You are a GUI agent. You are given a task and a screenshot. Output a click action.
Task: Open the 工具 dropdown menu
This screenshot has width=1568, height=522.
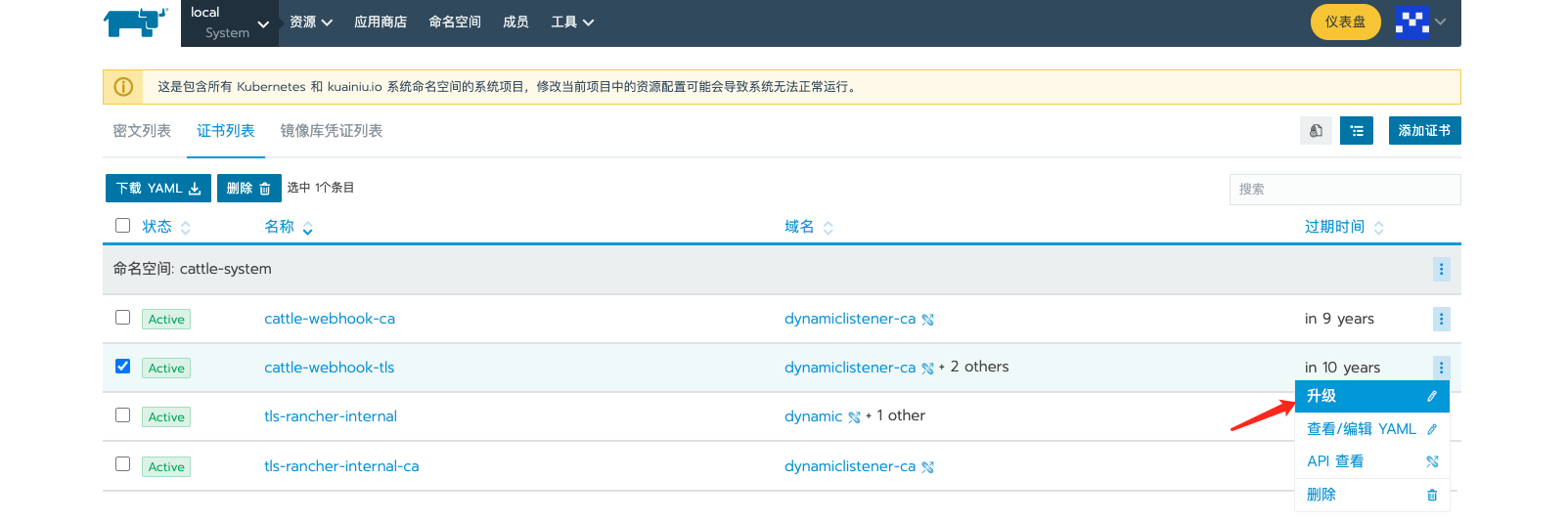pos(572,22)
